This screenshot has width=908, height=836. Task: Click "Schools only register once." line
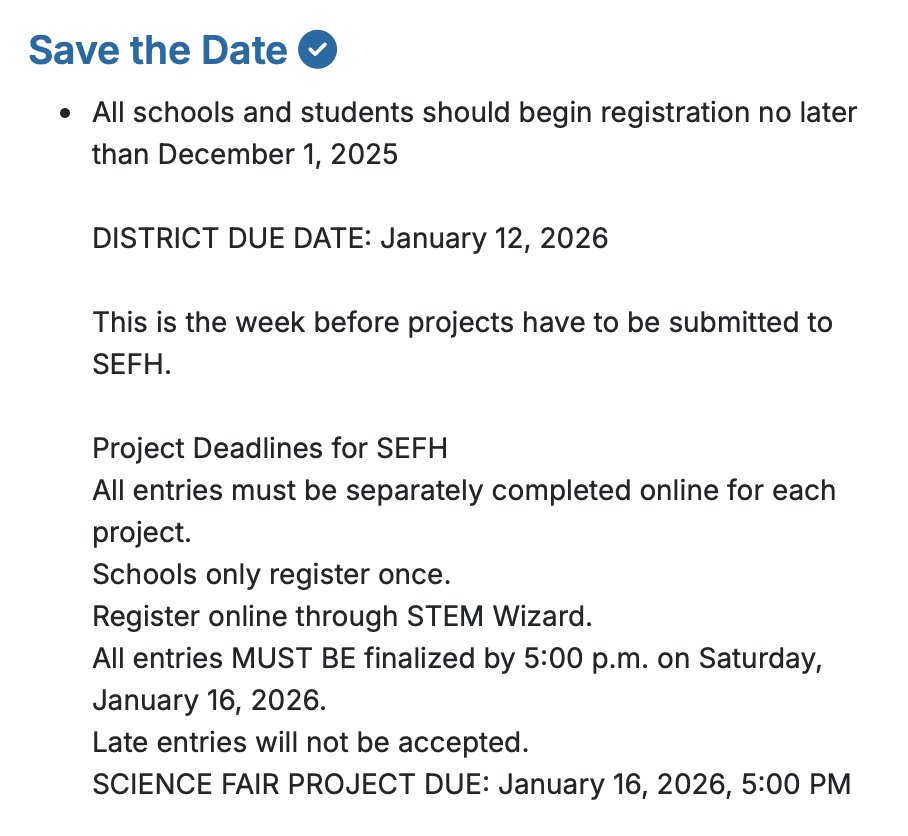(269, 574)
